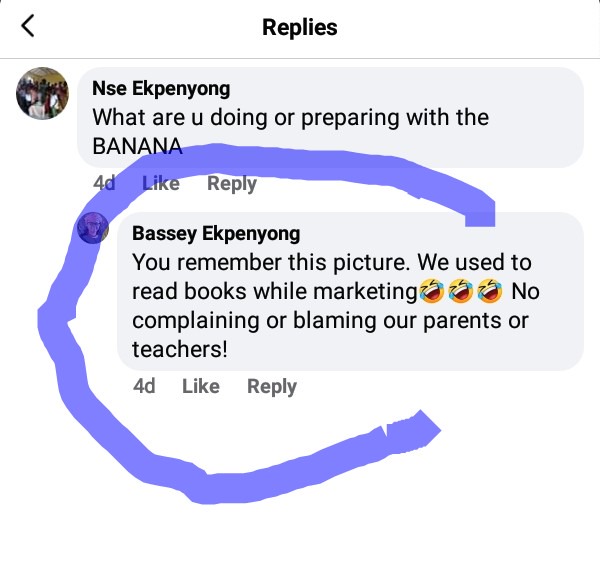Open Bassey Ekpenyong's profile picture
Screen dimensions: 600x577
tap(93, 228)
